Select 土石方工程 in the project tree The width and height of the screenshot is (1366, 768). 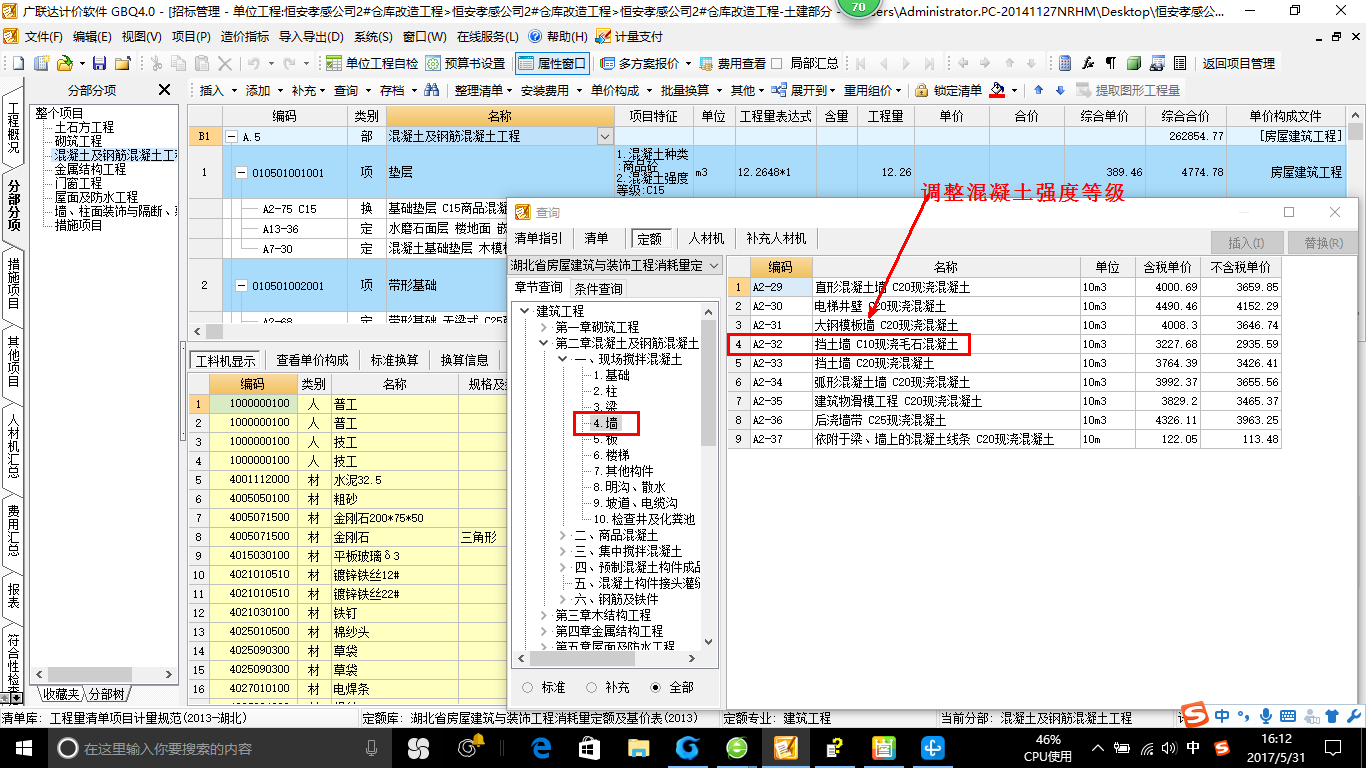click(84, 127)
